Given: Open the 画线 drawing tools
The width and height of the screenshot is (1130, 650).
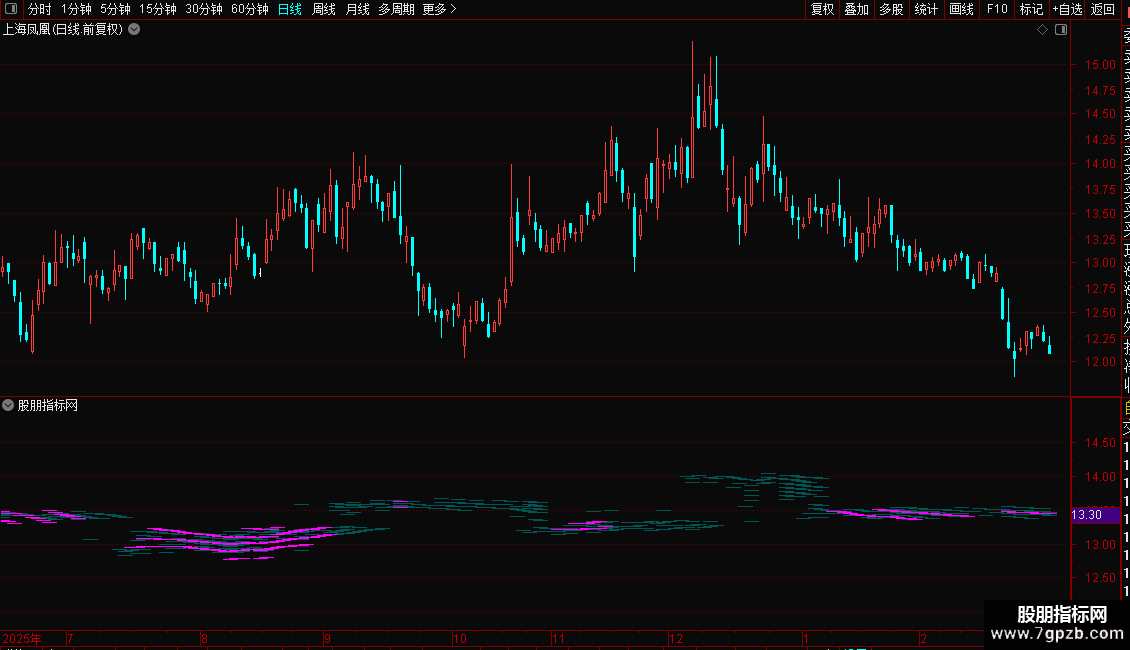Looking at the screenshot, I should coord(961,9).
